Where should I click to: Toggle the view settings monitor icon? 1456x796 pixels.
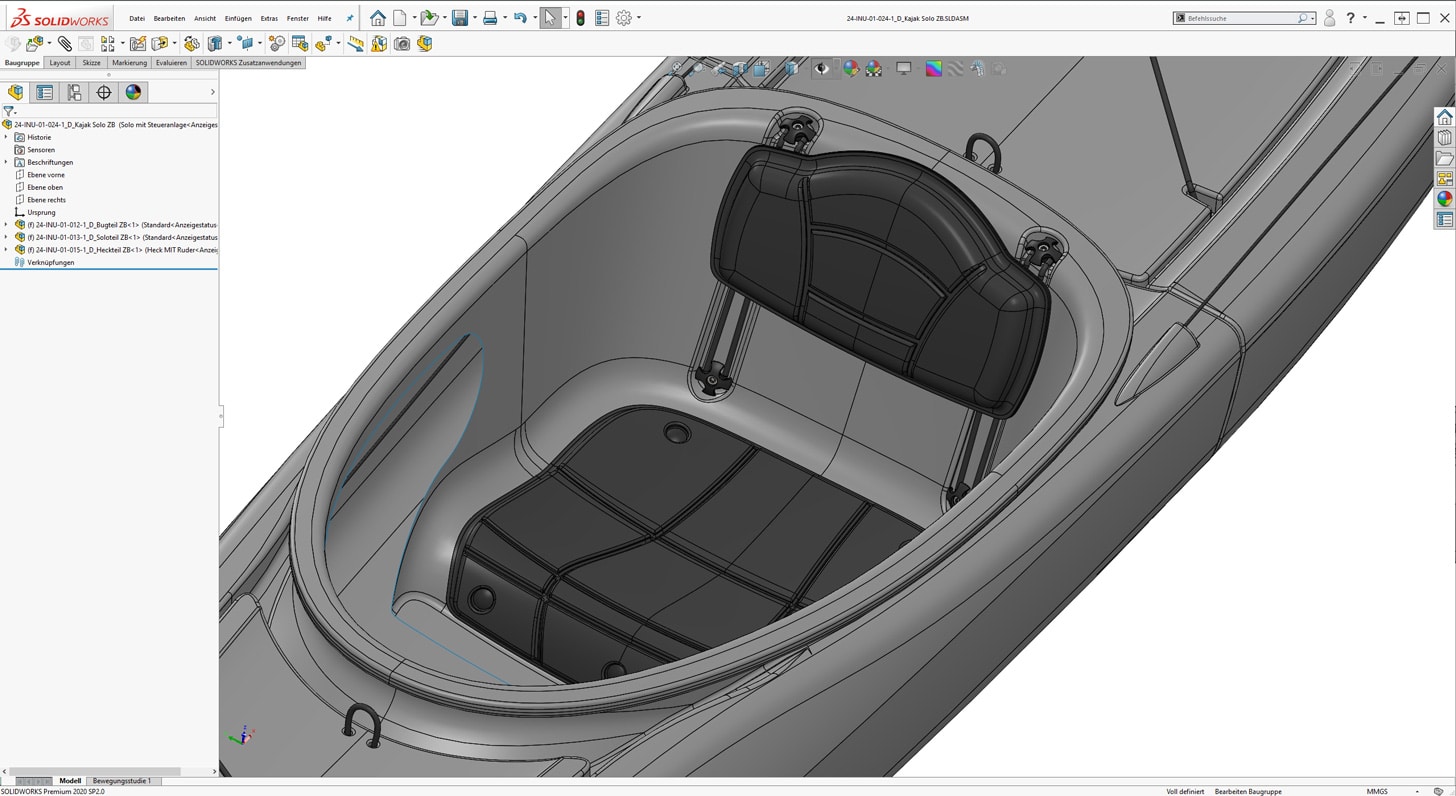click(x=903, y=69)
